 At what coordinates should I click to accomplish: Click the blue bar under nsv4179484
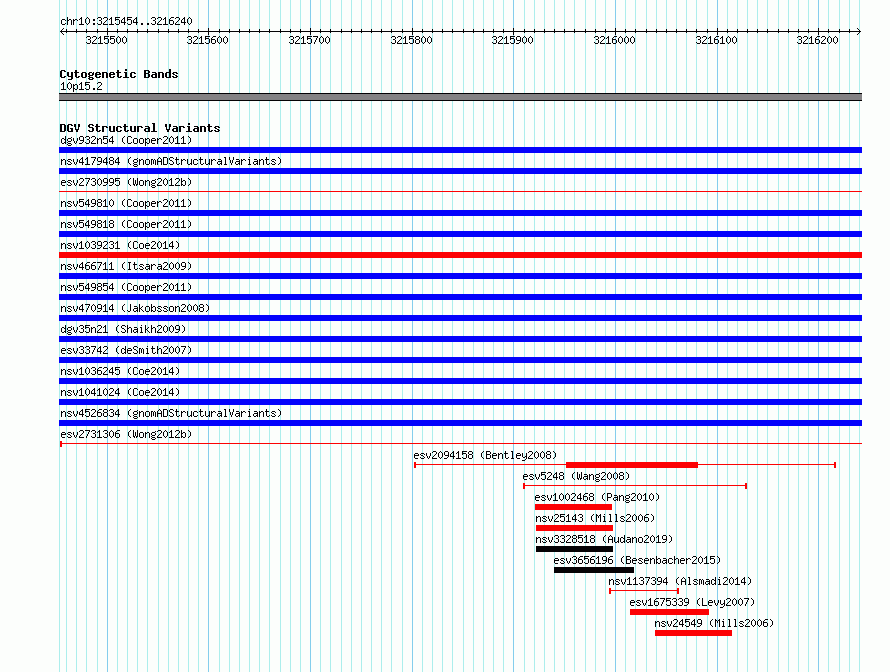pyautogui.click(x=460, y=171)
